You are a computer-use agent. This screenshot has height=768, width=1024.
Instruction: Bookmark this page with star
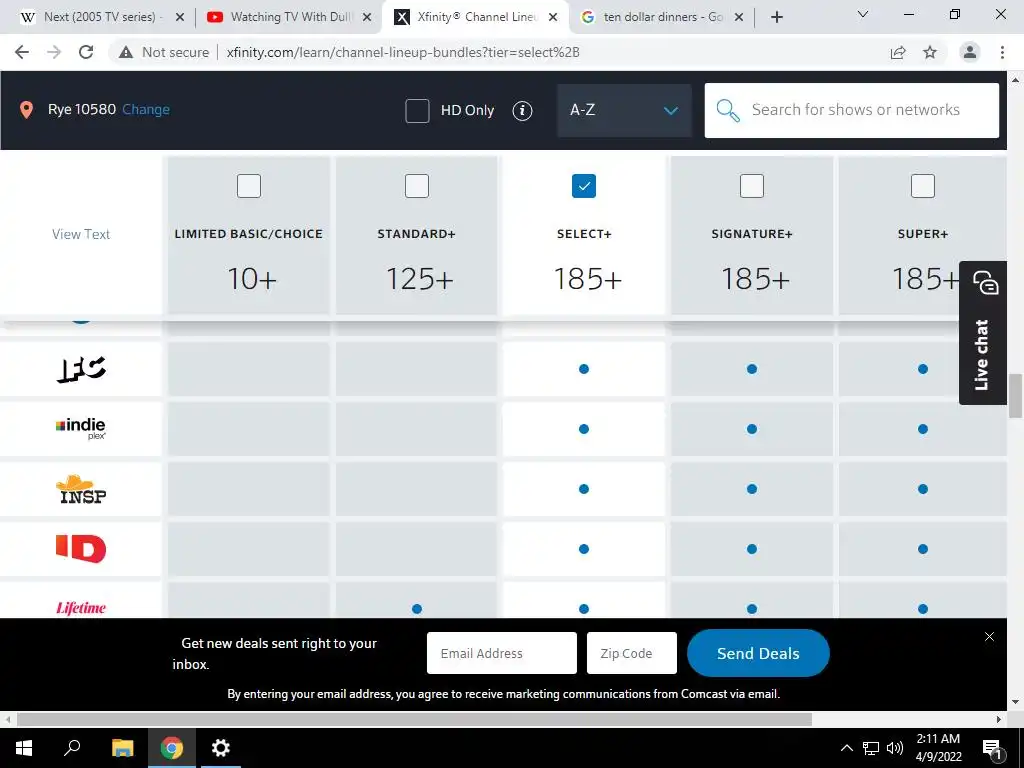930,52
